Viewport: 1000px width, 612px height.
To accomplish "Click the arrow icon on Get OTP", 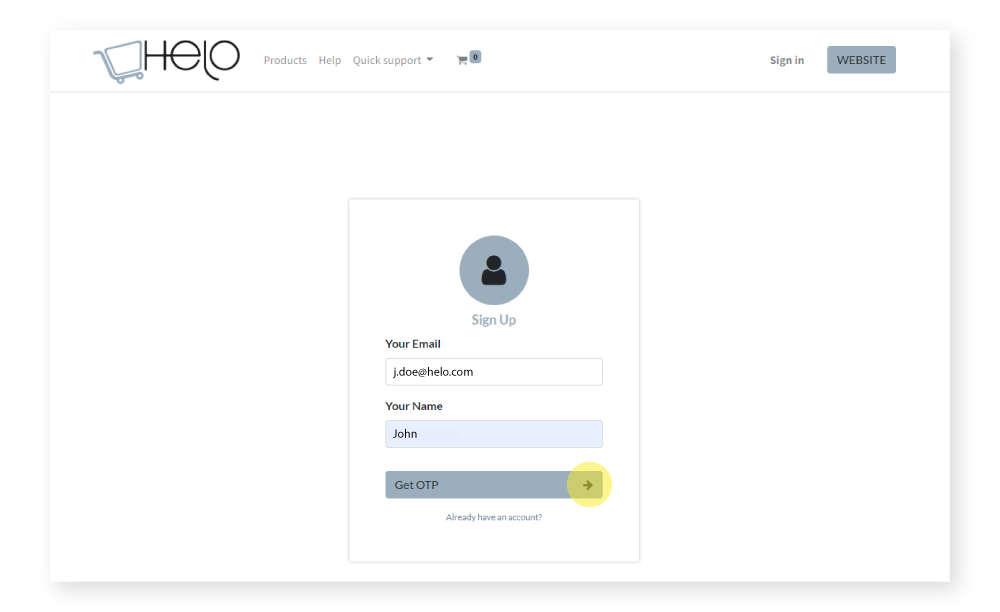I will coord(588,485).
